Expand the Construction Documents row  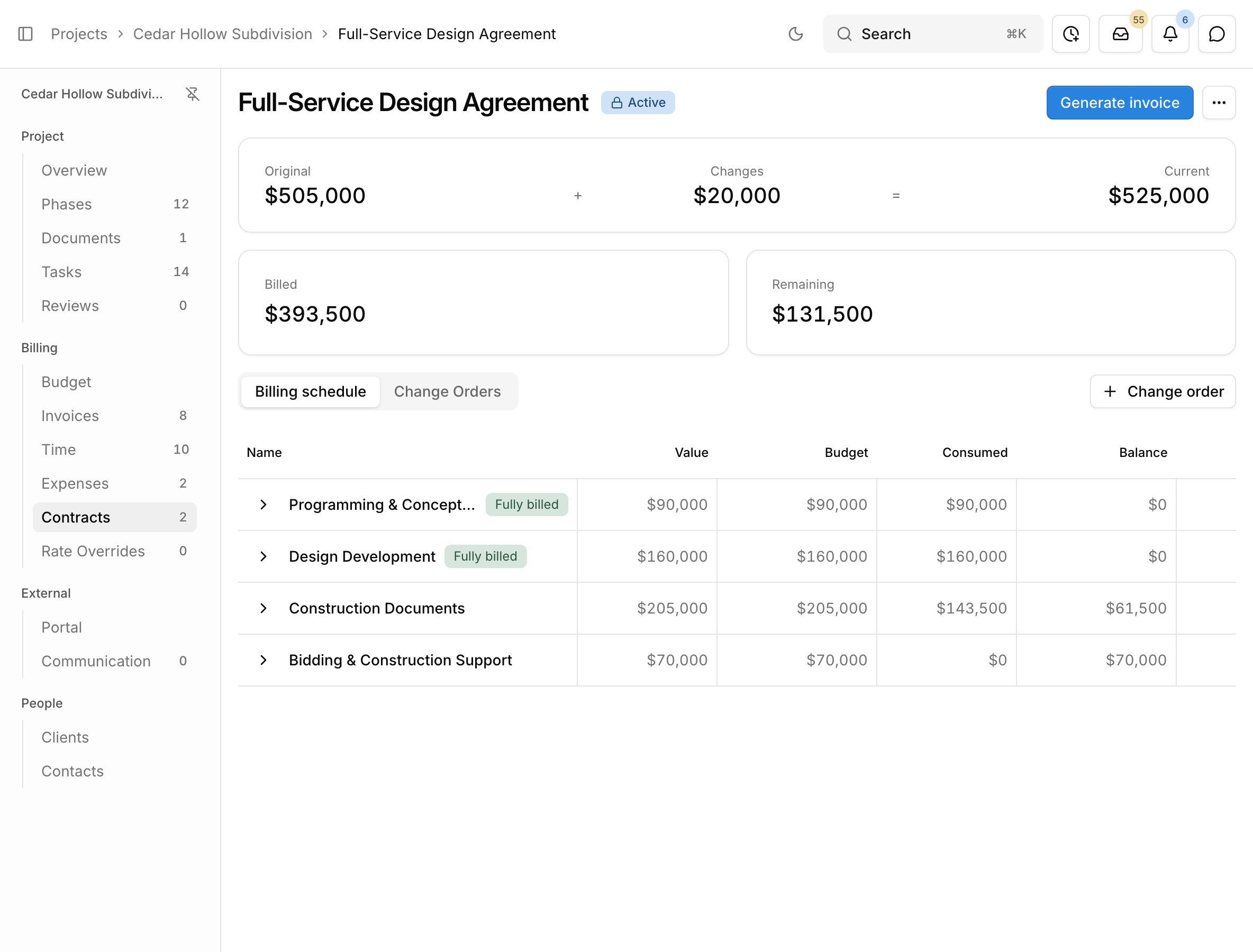263,608
